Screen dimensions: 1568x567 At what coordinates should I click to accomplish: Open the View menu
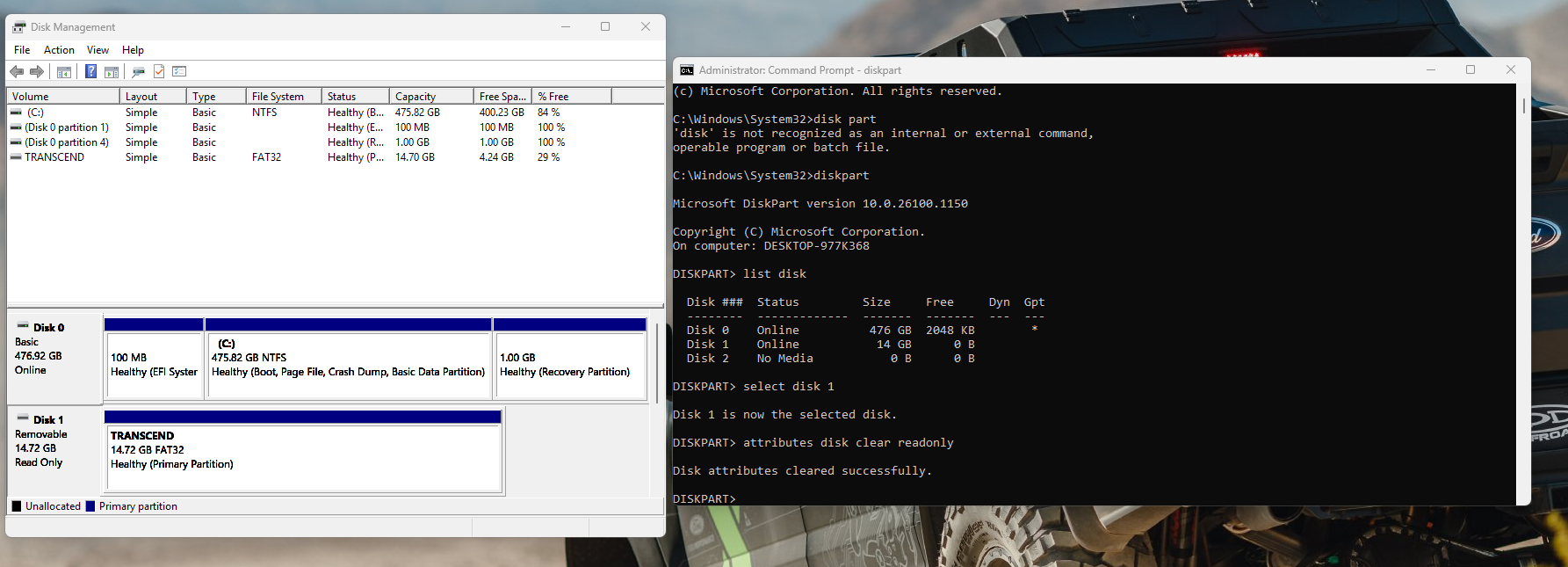point(98,50)
